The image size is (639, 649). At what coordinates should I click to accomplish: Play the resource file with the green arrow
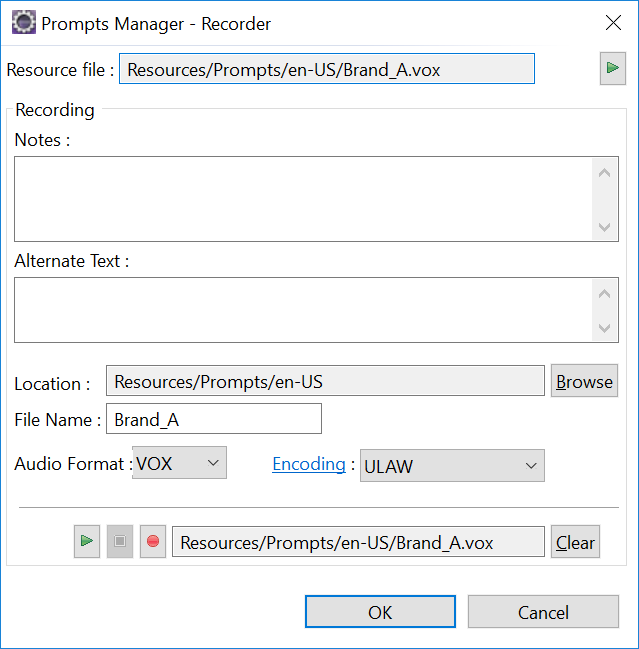coord(613,68)
